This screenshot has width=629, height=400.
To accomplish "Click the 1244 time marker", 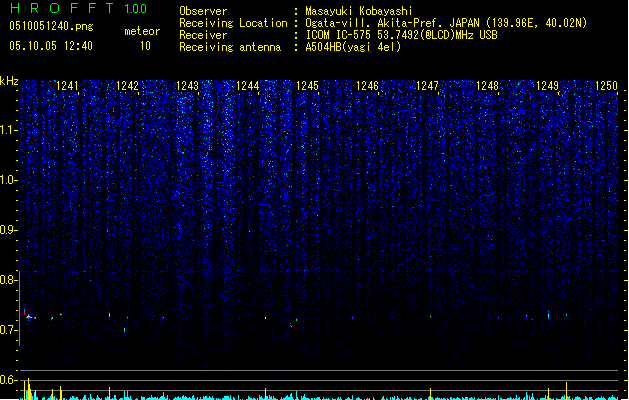I will [x=248, y=86].
